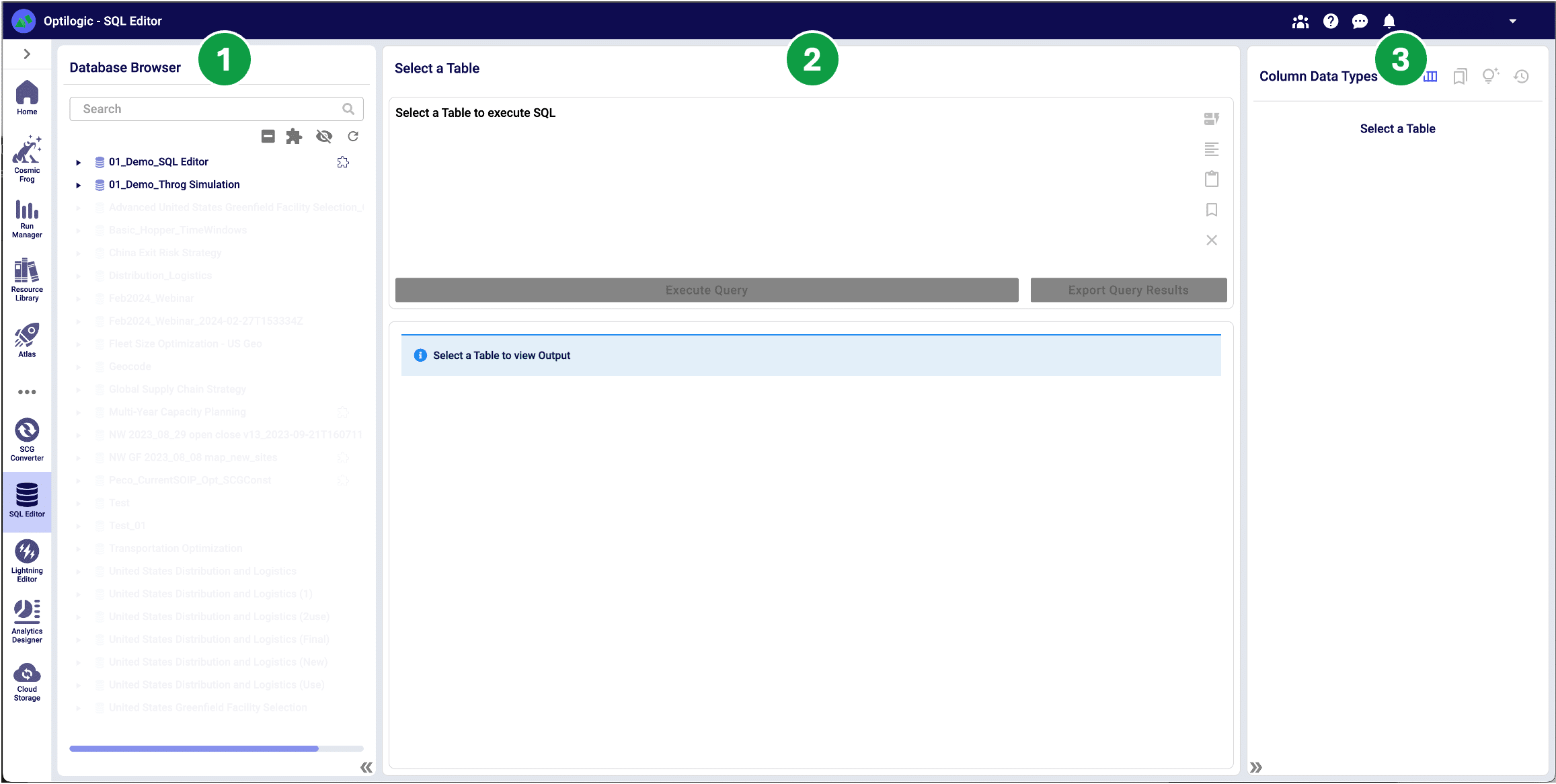Click the format SQL lines icon
This screenshot has width=1556, height=784.
1211,149
